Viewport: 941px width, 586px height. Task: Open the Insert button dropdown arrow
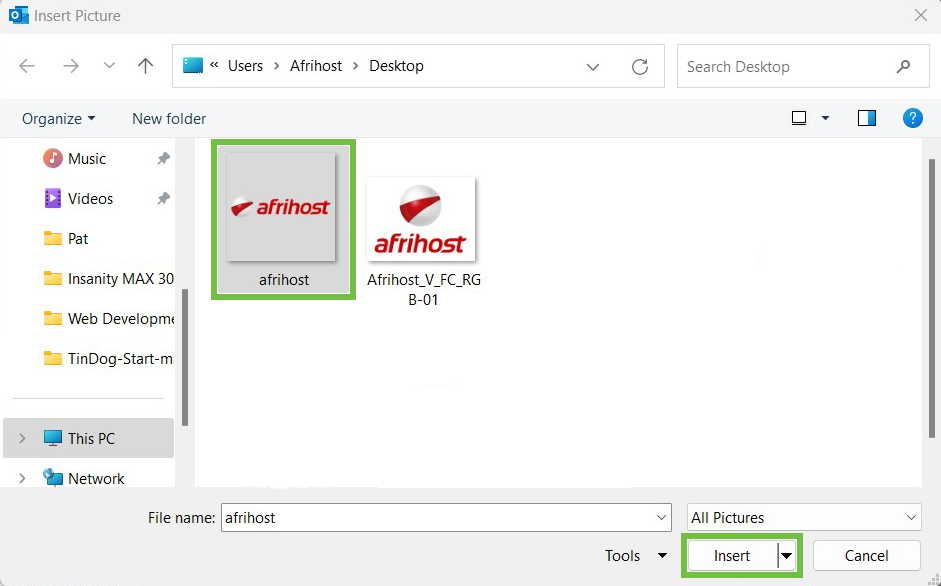pyautogui.click(x=787, y=556)
